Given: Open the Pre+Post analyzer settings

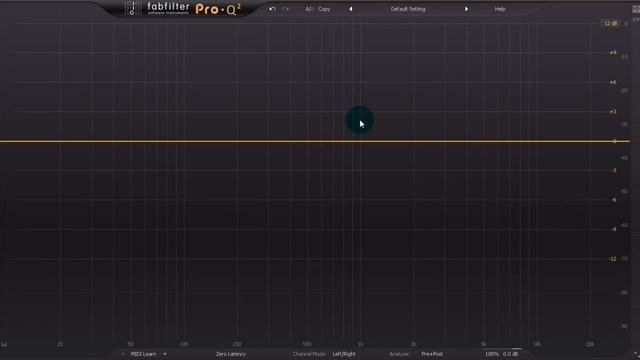Looking at the screenshot, I should pyautogui.click(x=432, y=354).
